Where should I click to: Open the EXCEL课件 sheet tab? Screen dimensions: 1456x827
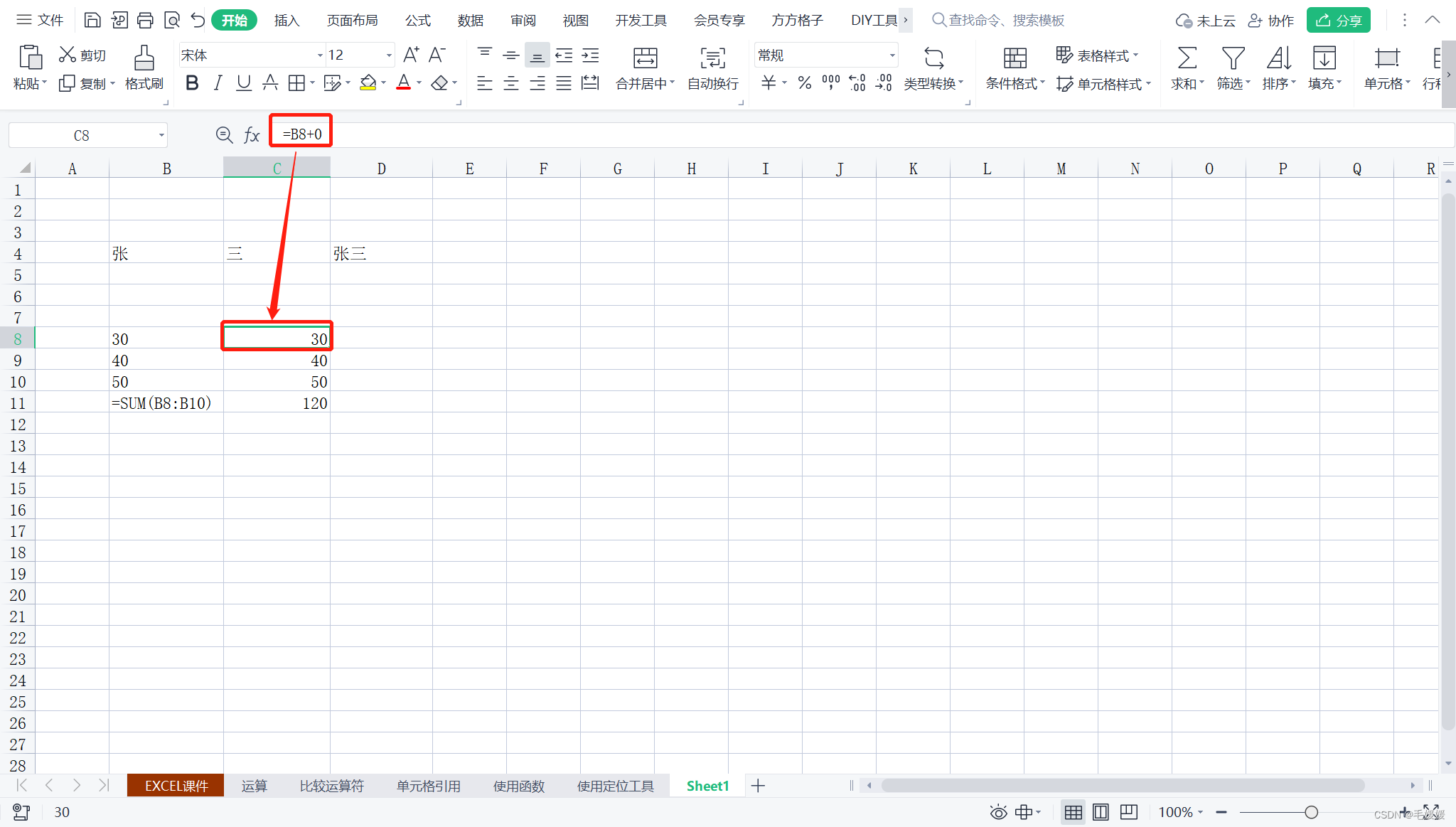[x=176, y=786]
